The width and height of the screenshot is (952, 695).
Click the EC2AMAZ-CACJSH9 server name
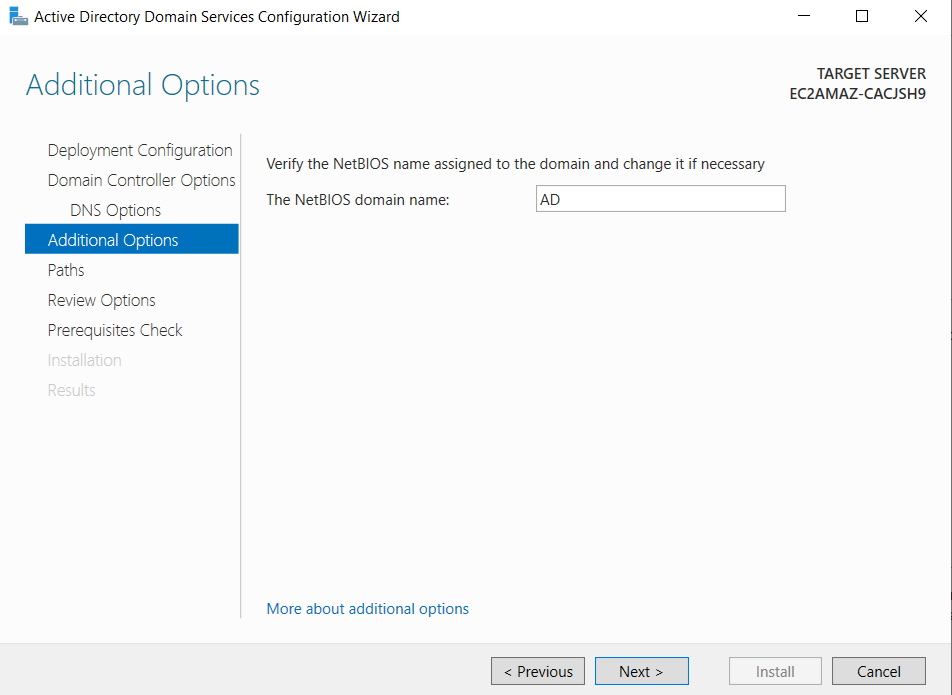pyautogui.click(x=857, y=94)
